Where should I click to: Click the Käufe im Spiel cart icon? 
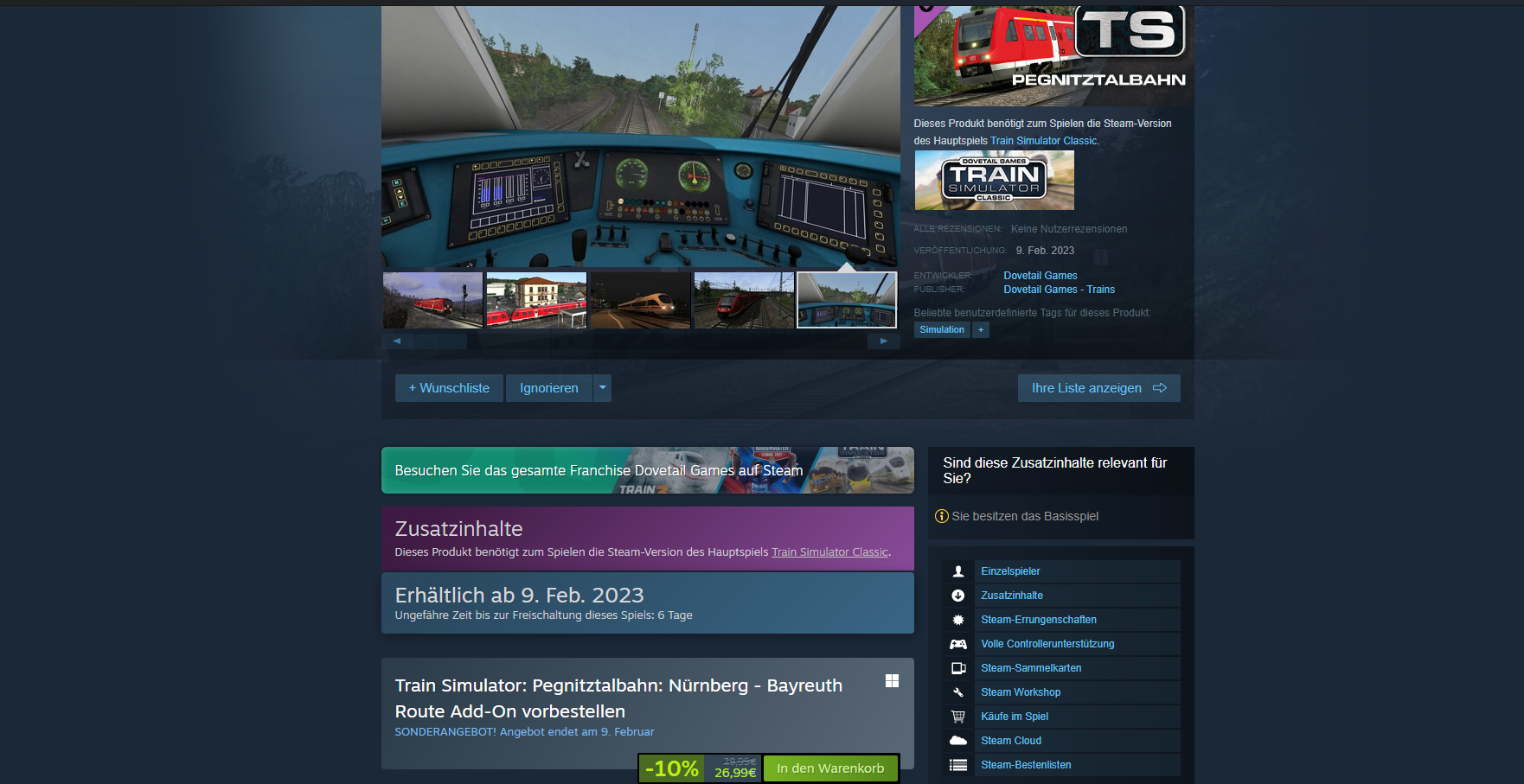pyautogui.click(x=957, y=717)
